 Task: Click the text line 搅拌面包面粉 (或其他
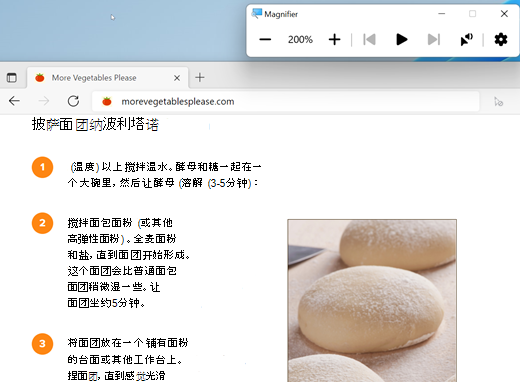click(120, 223)
